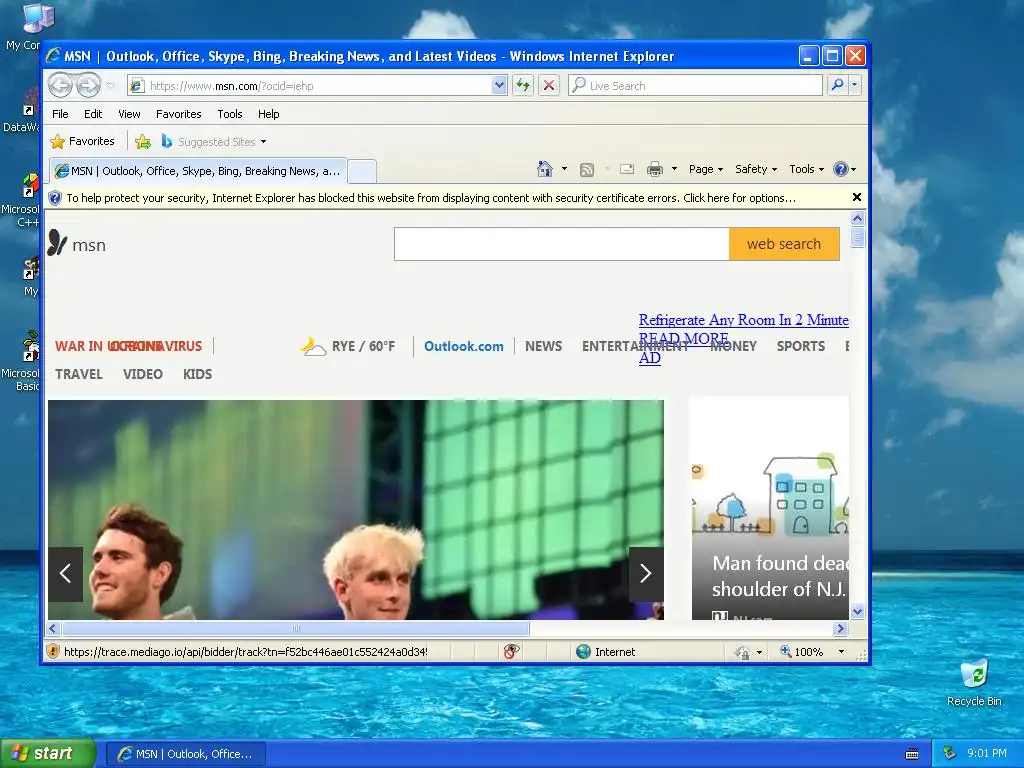Click the MSN butterfly logo
Viewport: 1024px width, 768px height.
[x=57, y=243]
